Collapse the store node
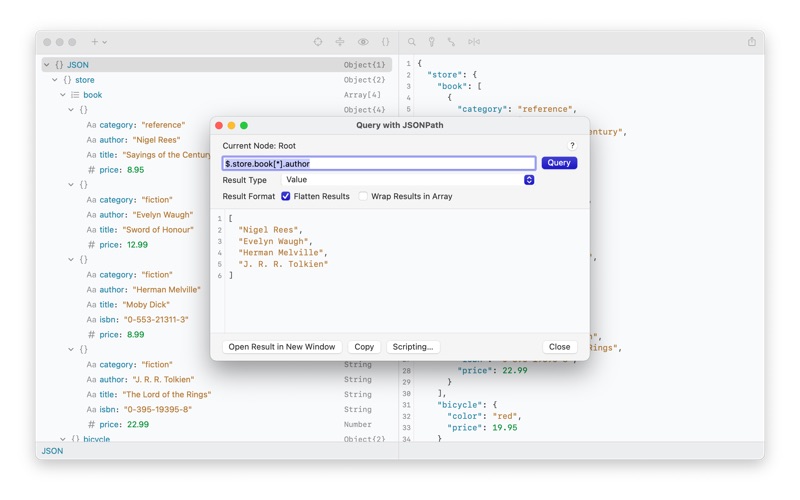Screen dimensions: 800x500 (x=55, y=80)
